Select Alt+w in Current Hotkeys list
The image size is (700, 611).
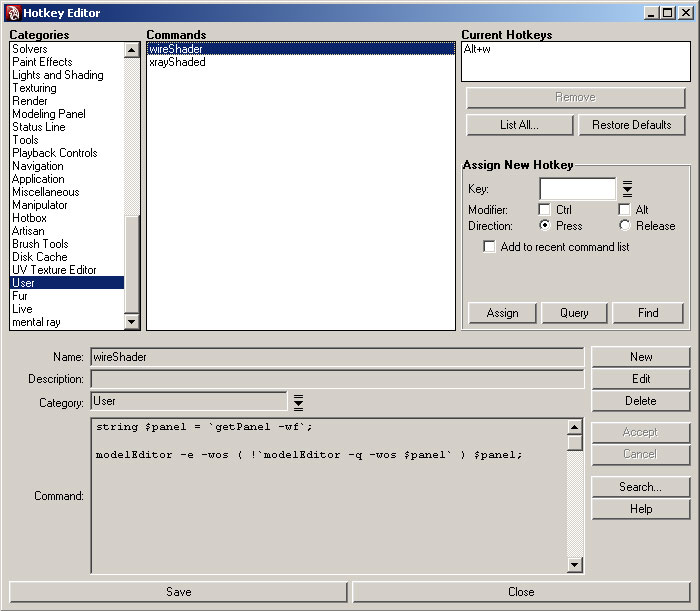point(476,49)
